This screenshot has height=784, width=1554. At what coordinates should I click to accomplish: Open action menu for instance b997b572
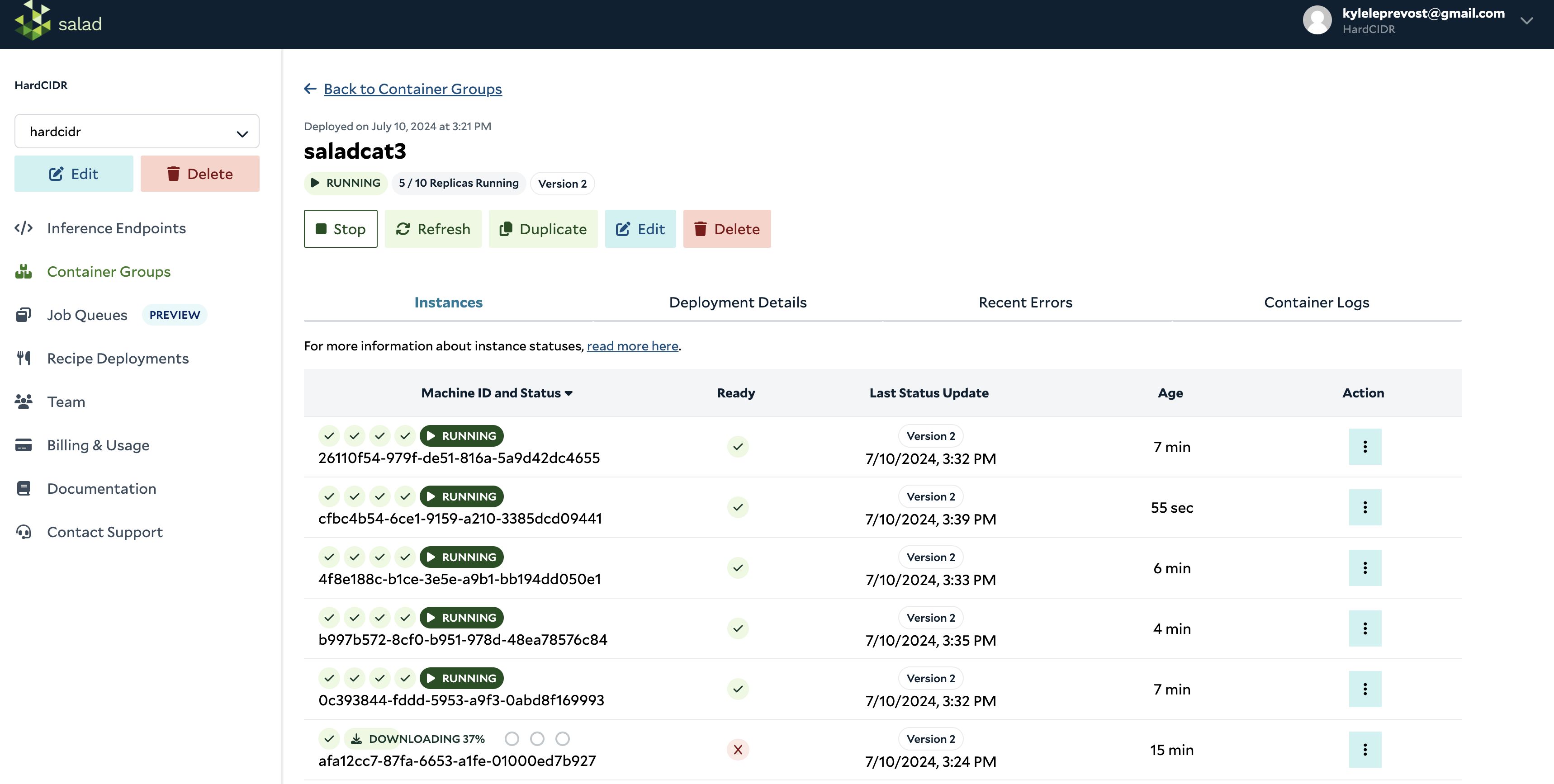point(1364,628)
